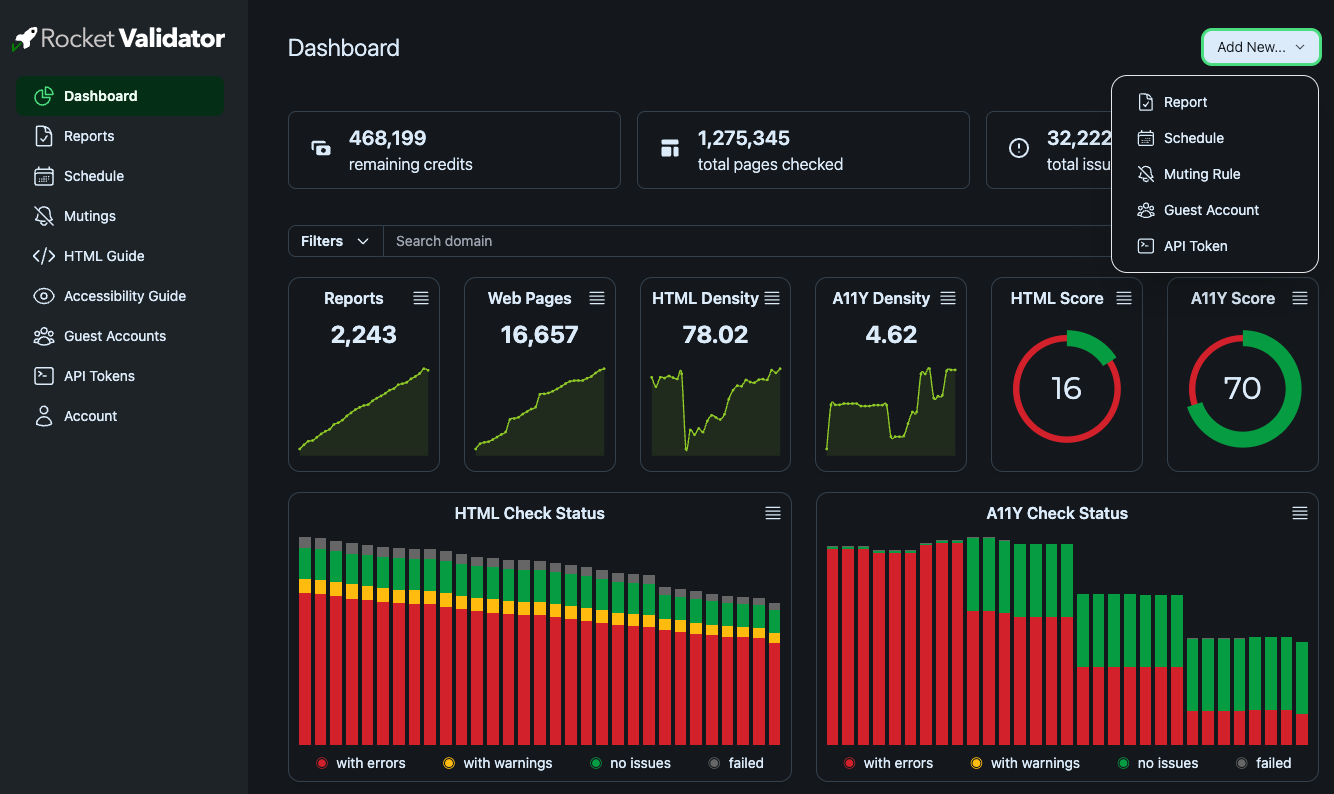Navigate to Mutings in sidebar
This screenshot has height=794, width=1334.
point(120,216)
